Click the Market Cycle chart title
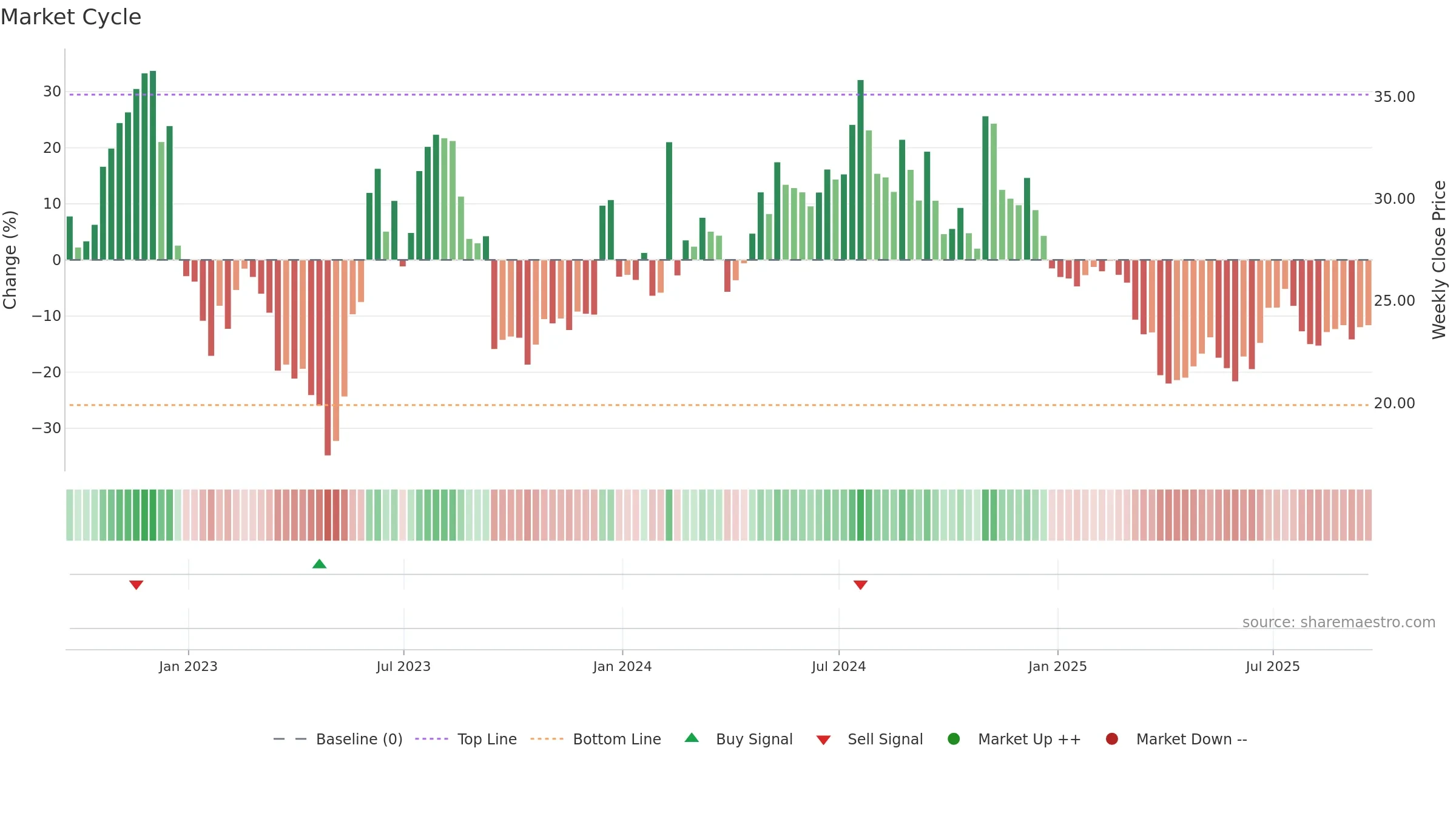 71,17
